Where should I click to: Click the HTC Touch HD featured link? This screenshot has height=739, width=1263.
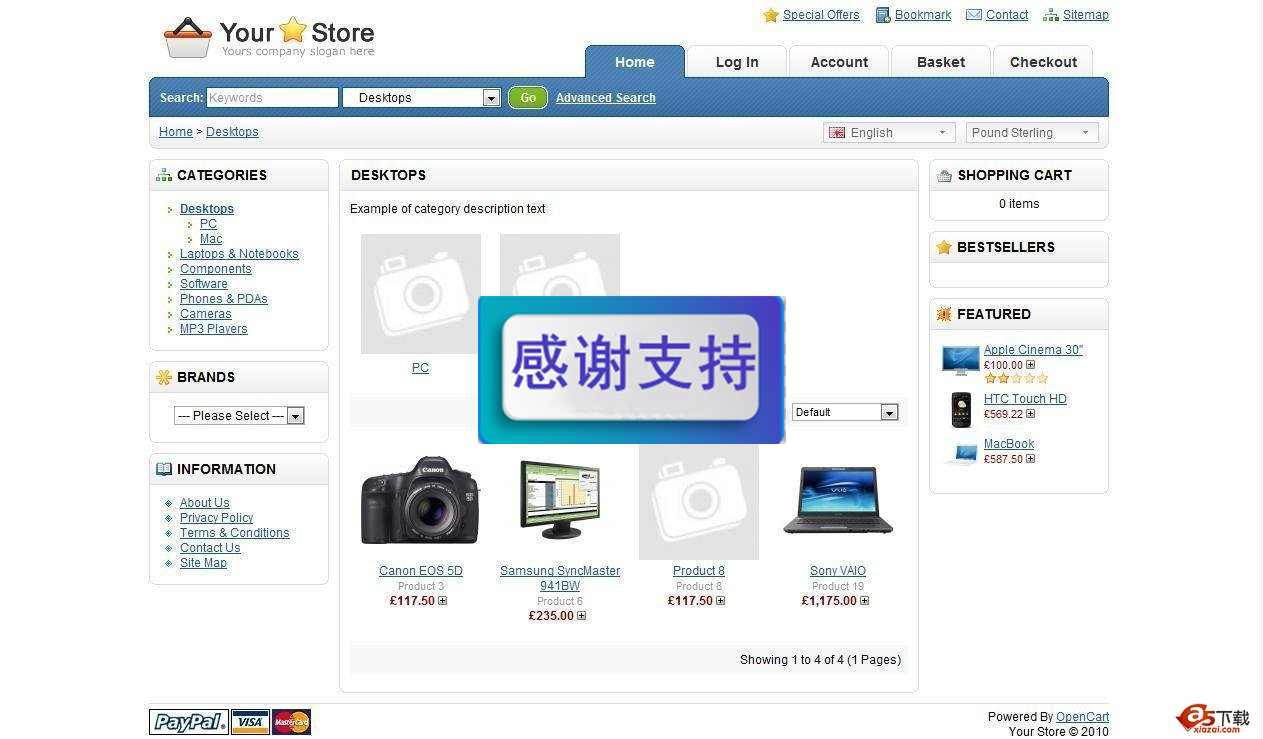point(1025,399)
